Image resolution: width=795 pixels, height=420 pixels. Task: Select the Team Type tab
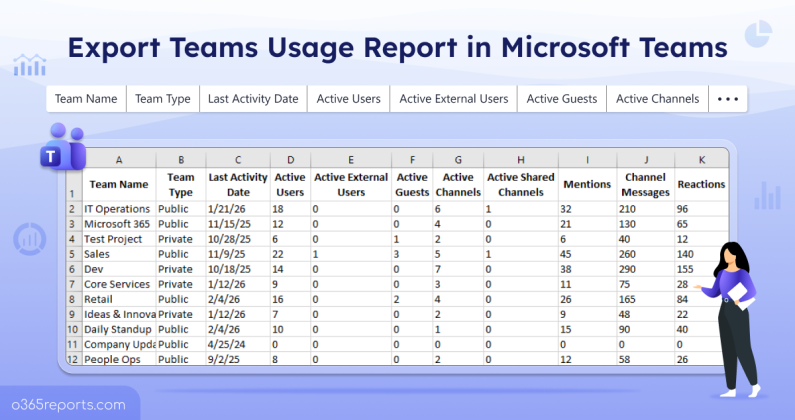click(162, 99)
